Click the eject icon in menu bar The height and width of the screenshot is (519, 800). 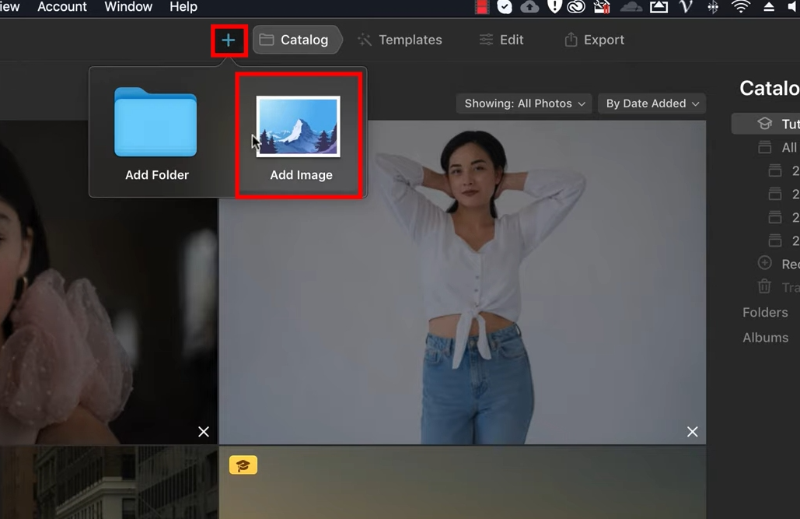point(768,7)
